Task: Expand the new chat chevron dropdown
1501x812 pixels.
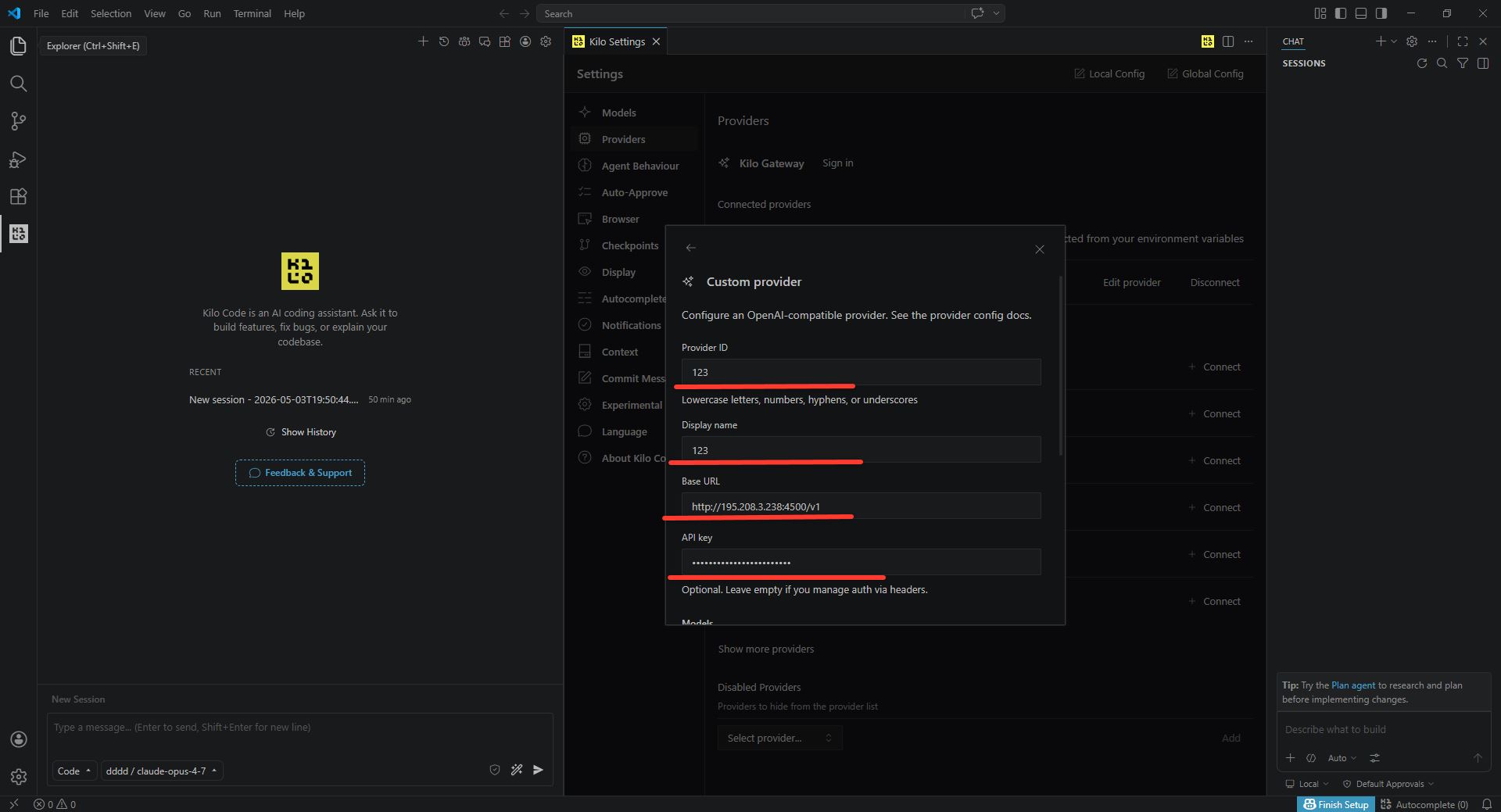Action: tap(1394, 41)
